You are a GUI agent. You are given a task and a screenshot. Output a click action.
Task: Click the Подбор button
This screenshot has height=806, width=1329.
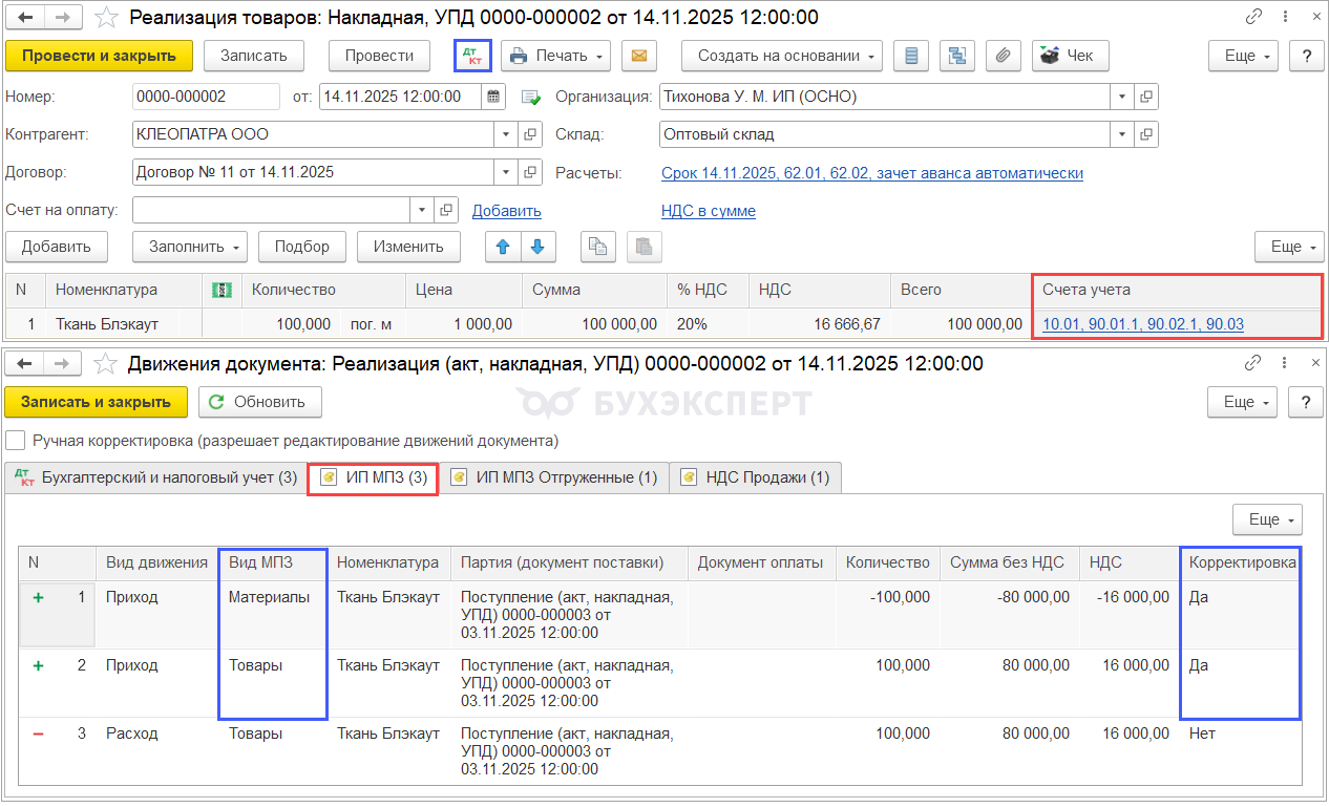(302, 246)
